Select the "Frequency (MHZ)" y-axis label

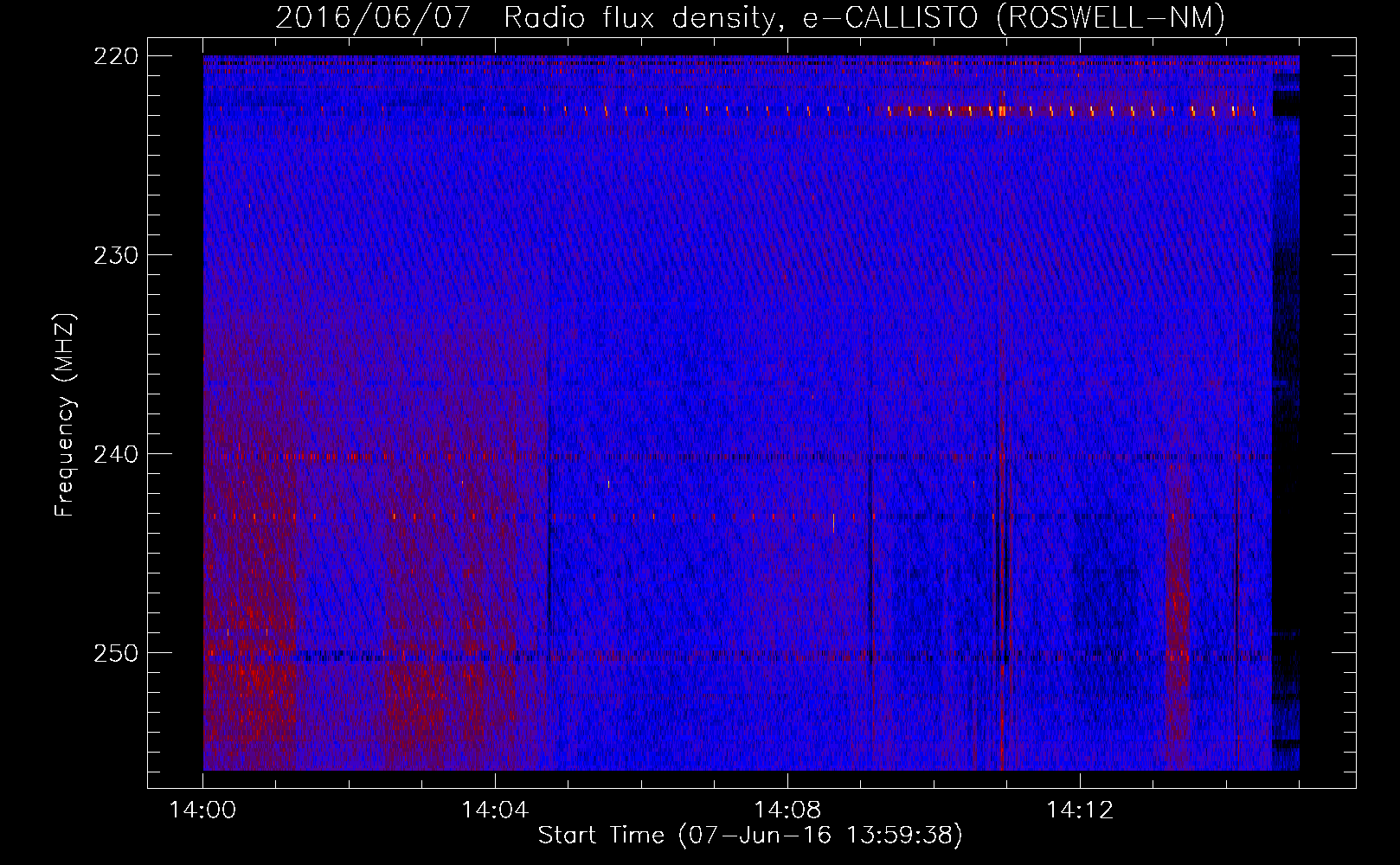point(65,415)
